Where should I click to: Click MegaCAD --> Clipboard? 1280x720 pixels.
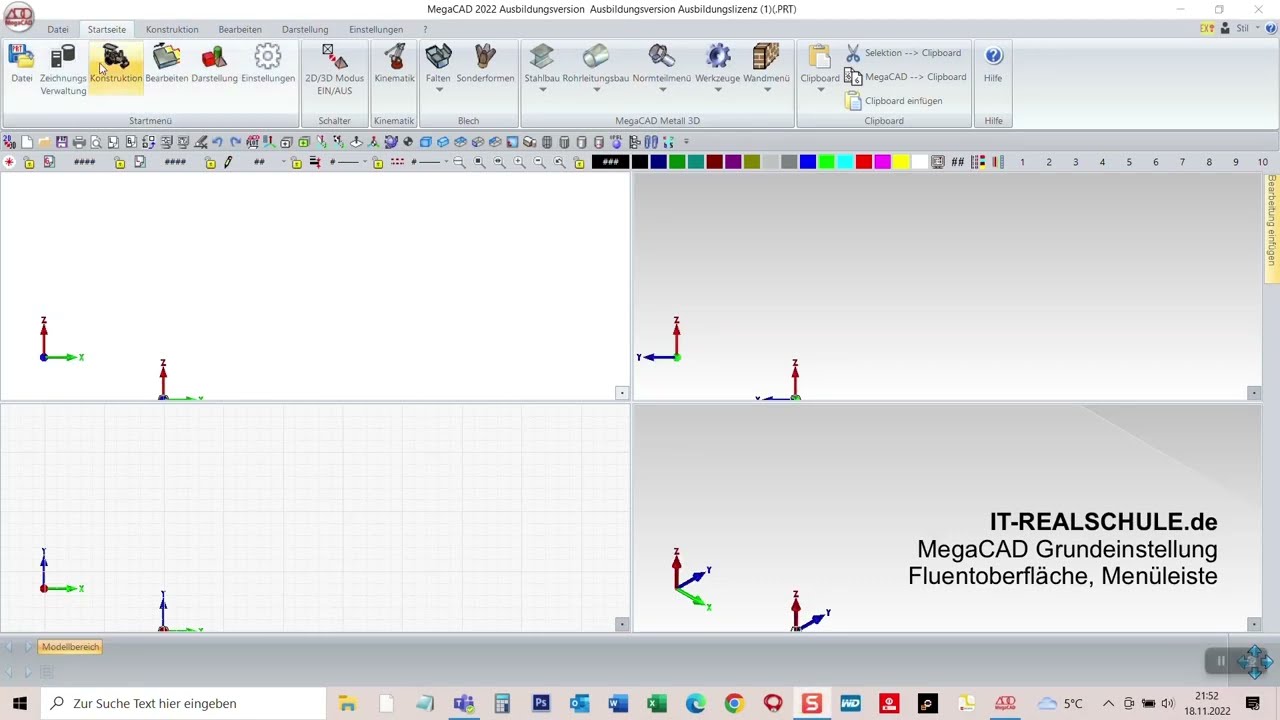click(x=905, y=77)
